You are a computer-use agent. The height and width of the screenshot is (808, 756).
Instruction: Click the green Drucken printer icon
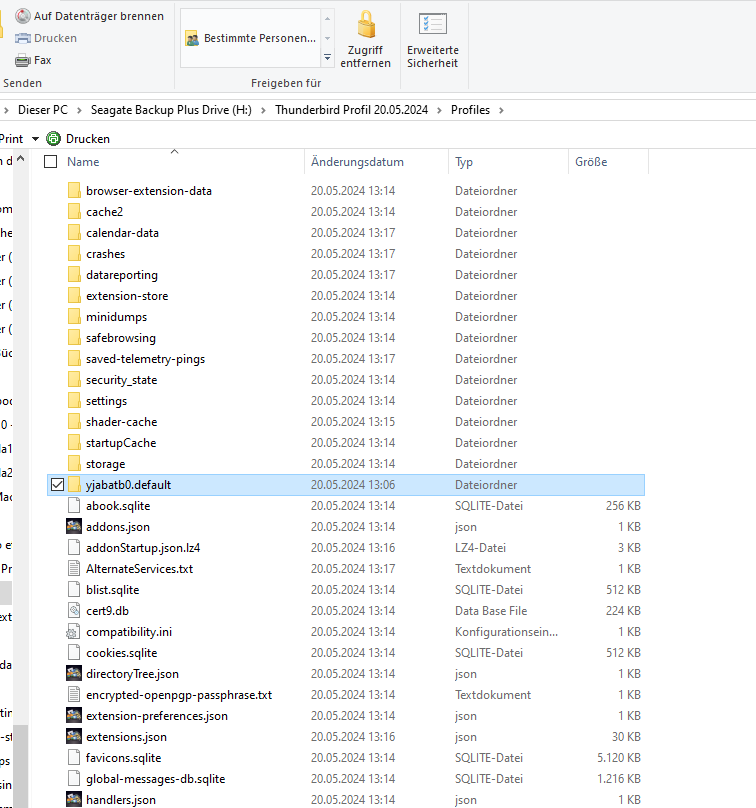click(x=53, y=139)
